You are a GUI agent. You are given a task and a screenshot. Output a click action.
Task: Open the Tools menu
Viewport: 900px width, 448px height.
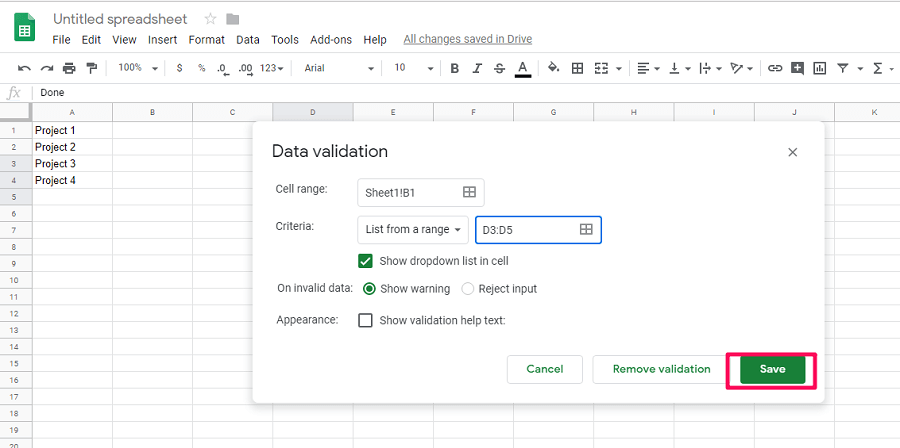point(285,40)
